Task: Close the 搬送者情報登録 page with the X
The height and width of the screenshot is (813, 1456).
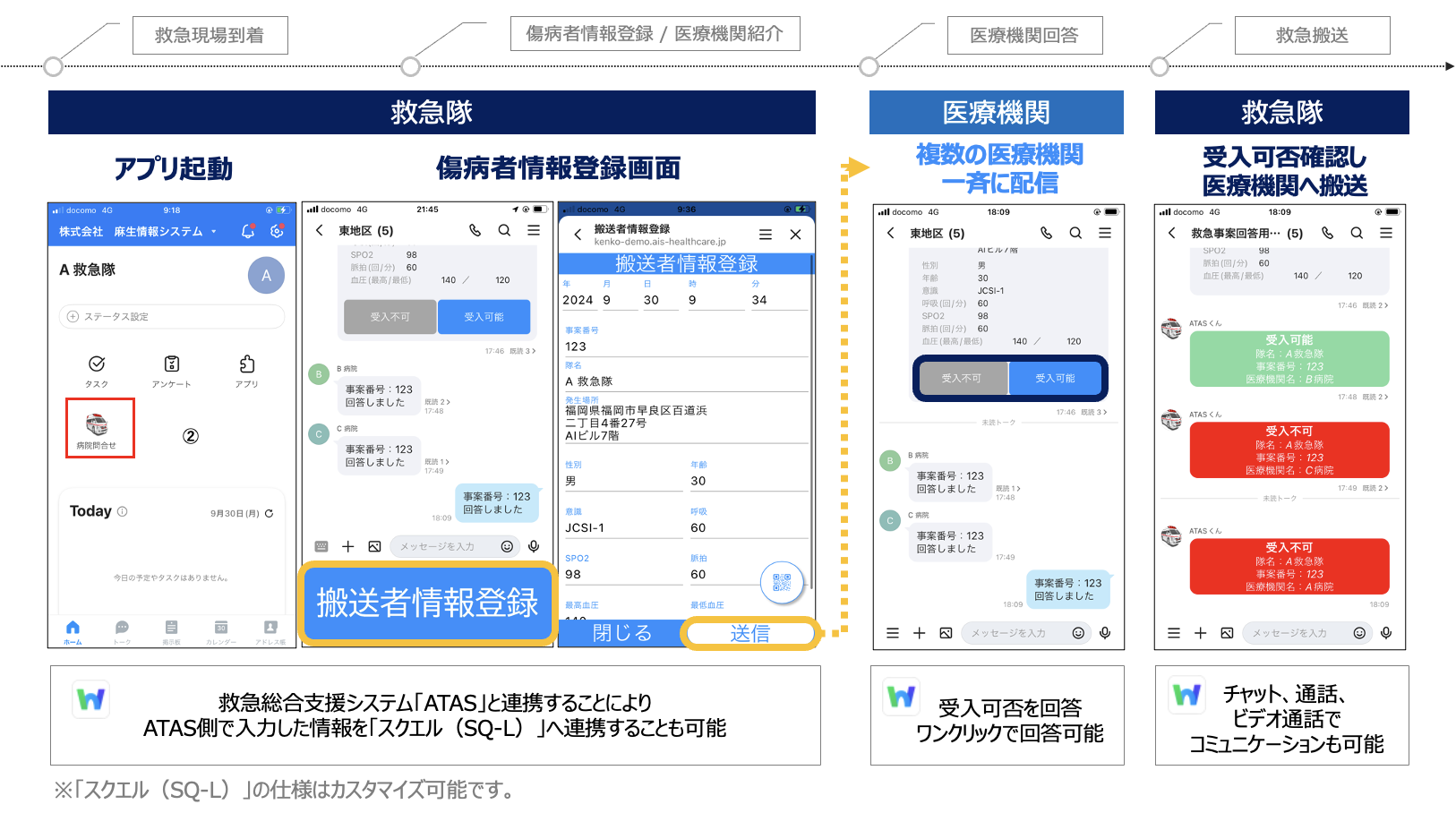Action: [795, 235]
